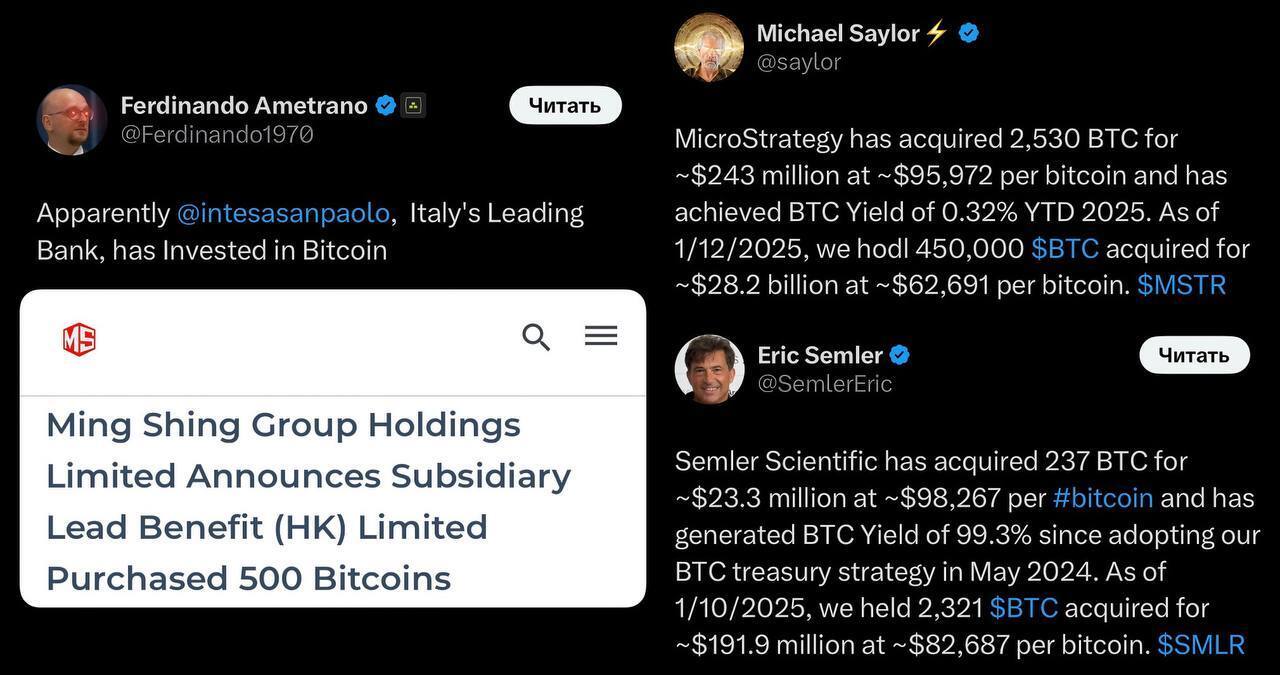Open Ferdinando Ametrano's profile photo

click(x=71, y=120)
